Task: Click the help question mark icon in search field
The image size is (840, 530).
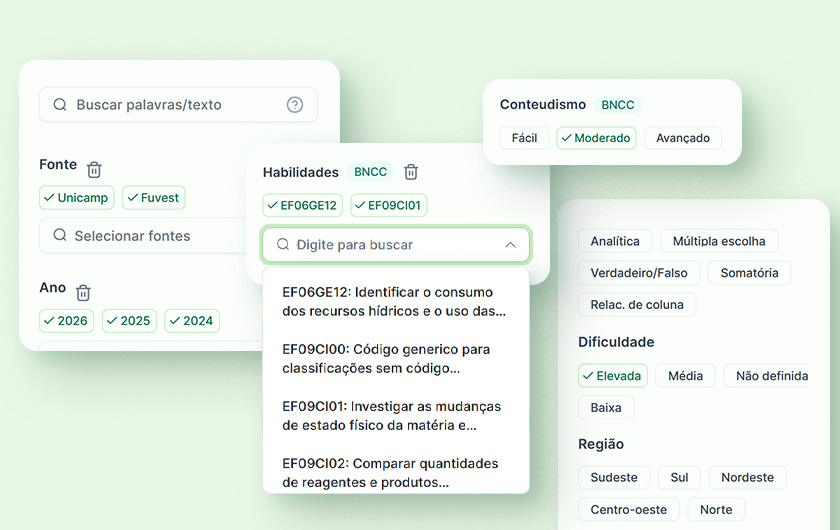Action: pos(295,104)
